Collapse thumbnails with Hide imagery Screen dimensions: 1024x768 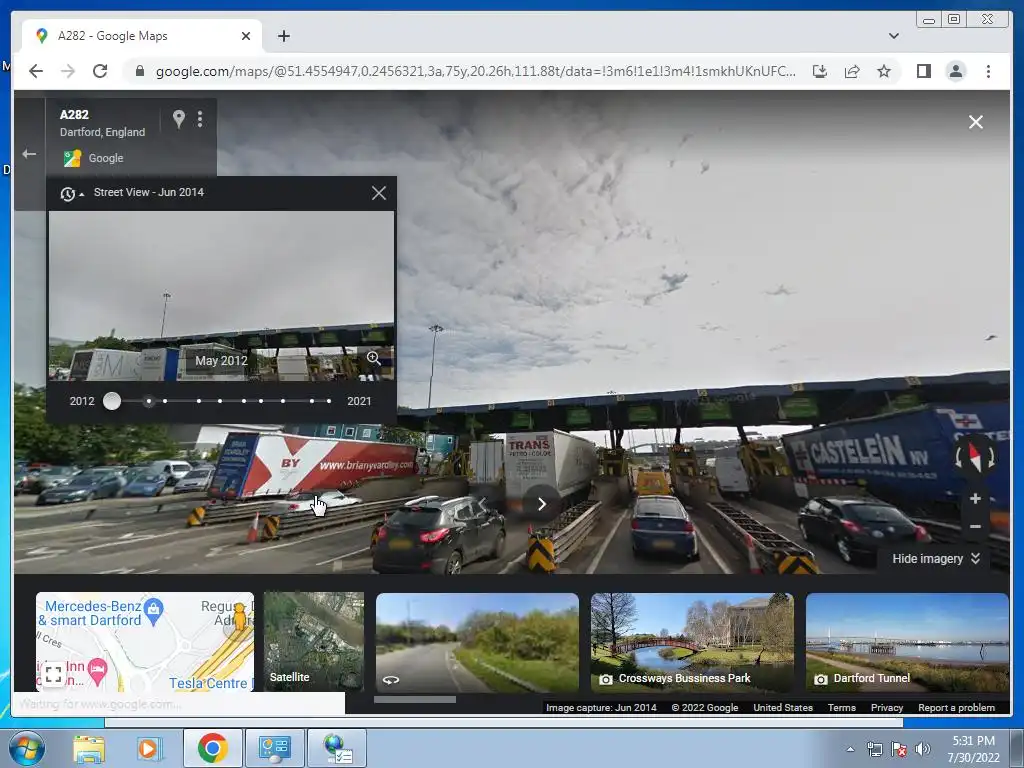[936, 558]
